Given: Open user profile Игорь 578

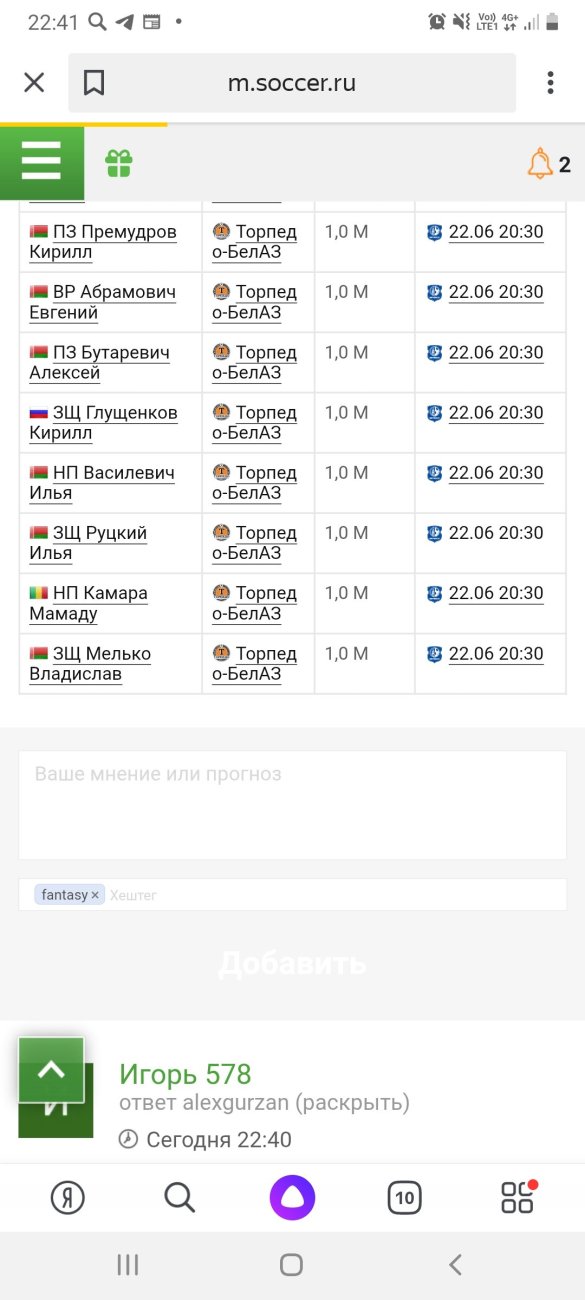Looking at the screenshot, I should 185,1074.
